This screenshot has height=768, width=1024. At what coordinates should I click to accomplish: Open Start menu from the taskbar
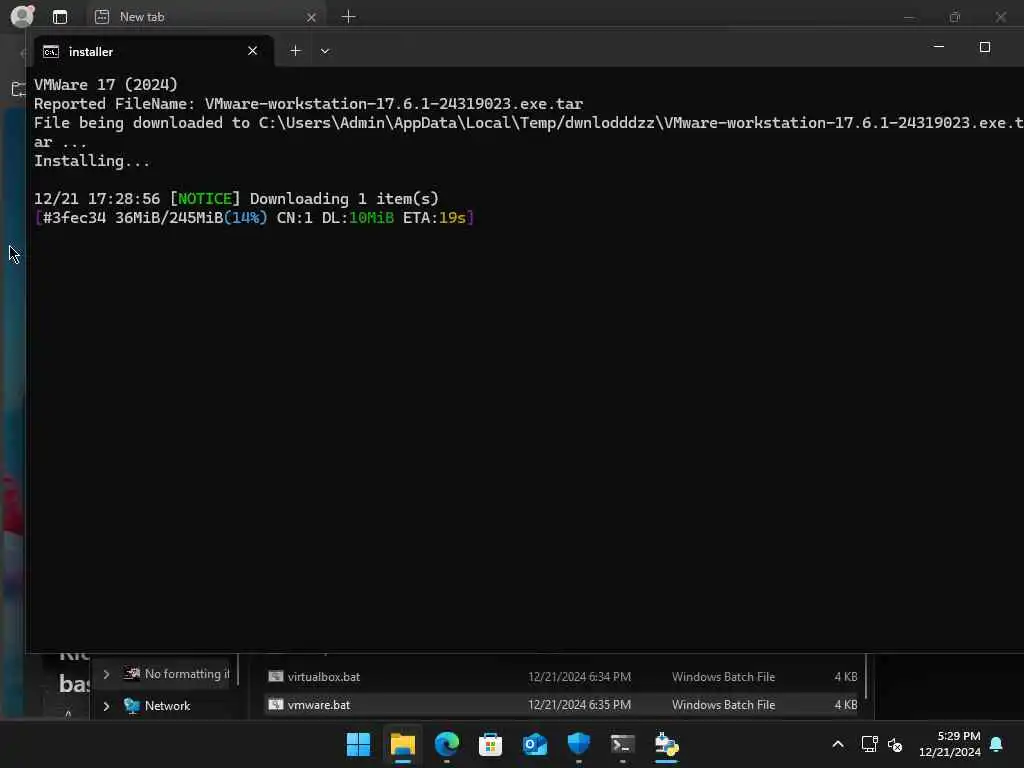pos(358,744)
